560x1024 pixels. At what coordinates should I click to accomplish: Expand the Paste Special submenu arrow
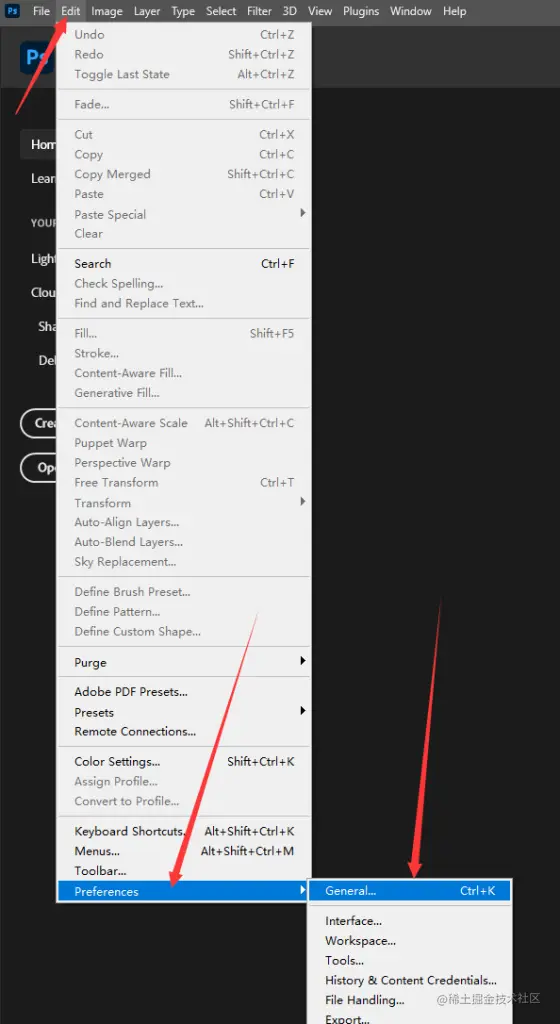pos(302,213)
